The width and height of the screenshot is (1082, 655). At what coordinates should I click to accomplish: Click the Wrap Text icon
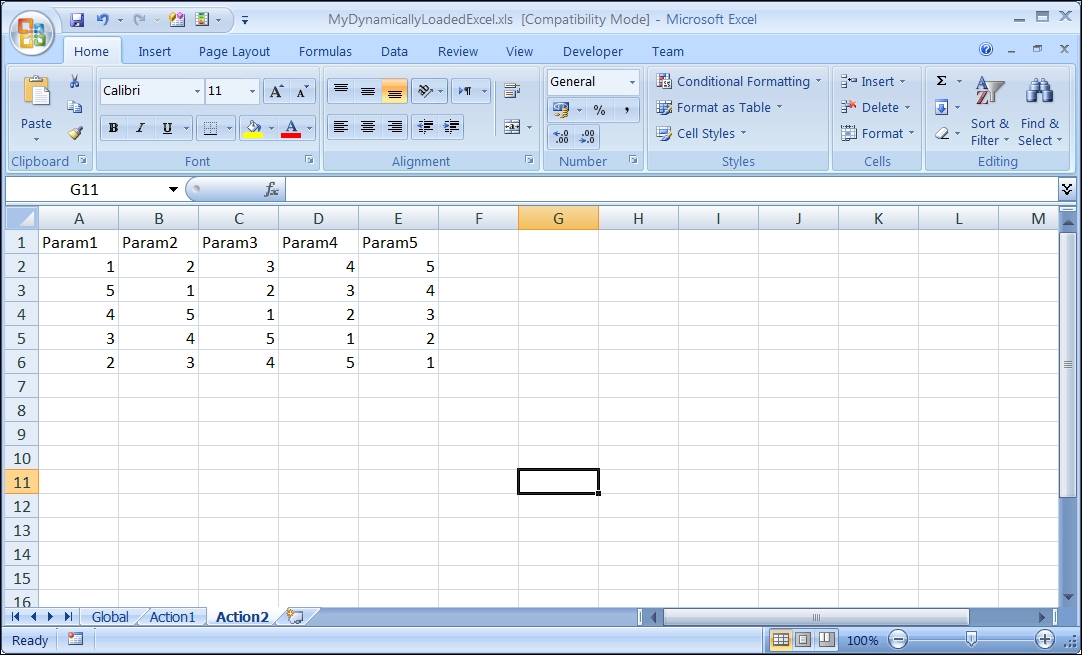pyautogui.click(x=512, y=91)
